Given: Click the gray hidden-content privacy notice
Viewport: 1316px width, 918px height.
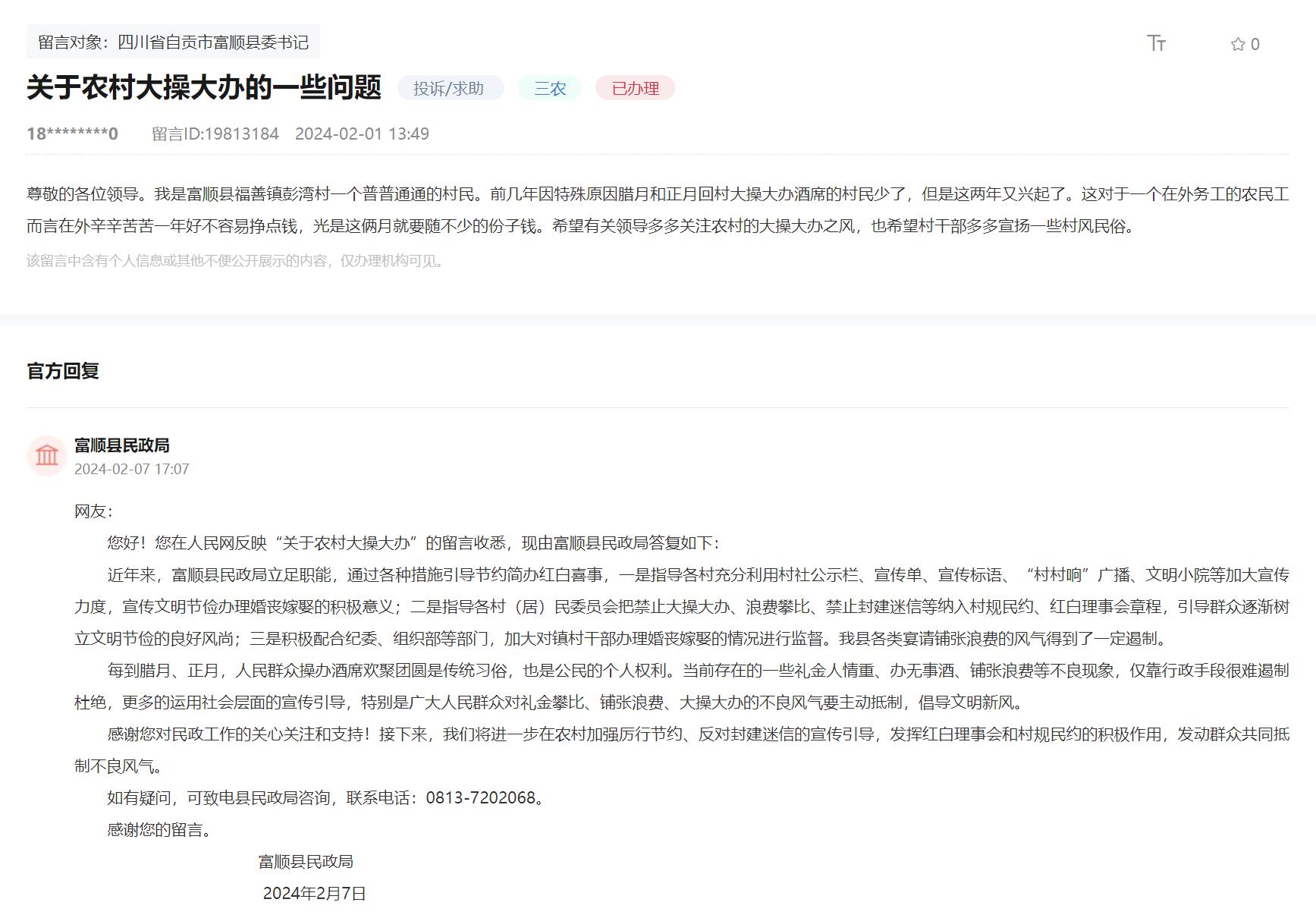Looking at the screenshot, I should (x=236, y=261).
